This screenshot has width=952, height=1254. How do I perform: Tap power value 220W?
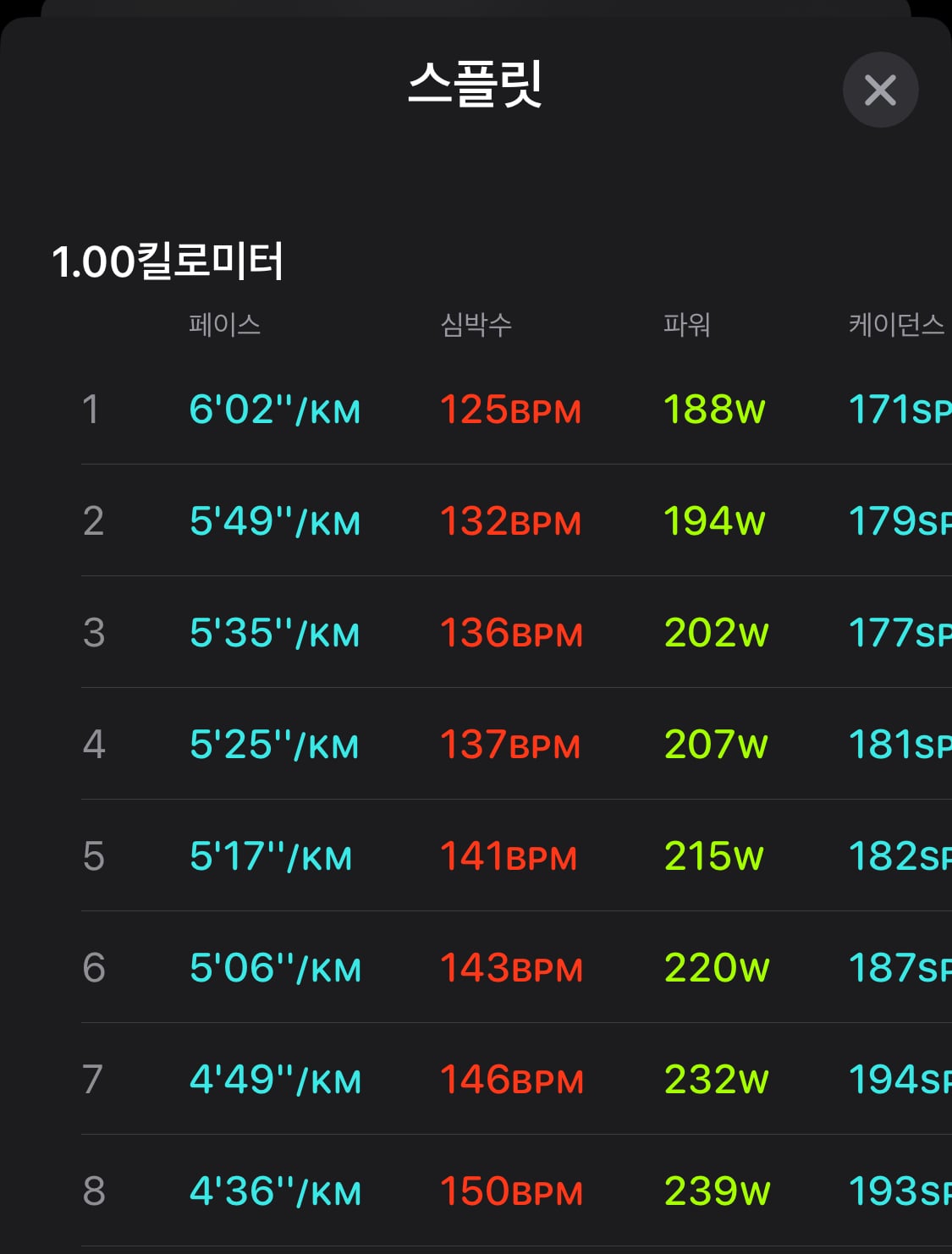717,968
